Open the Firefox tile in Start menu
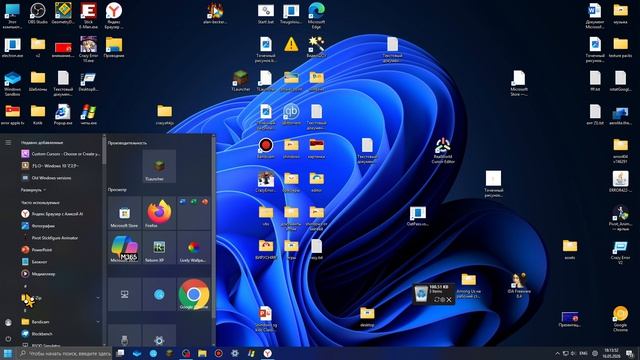The width and height of the screenshot is (640, 360). pos(159,213)
